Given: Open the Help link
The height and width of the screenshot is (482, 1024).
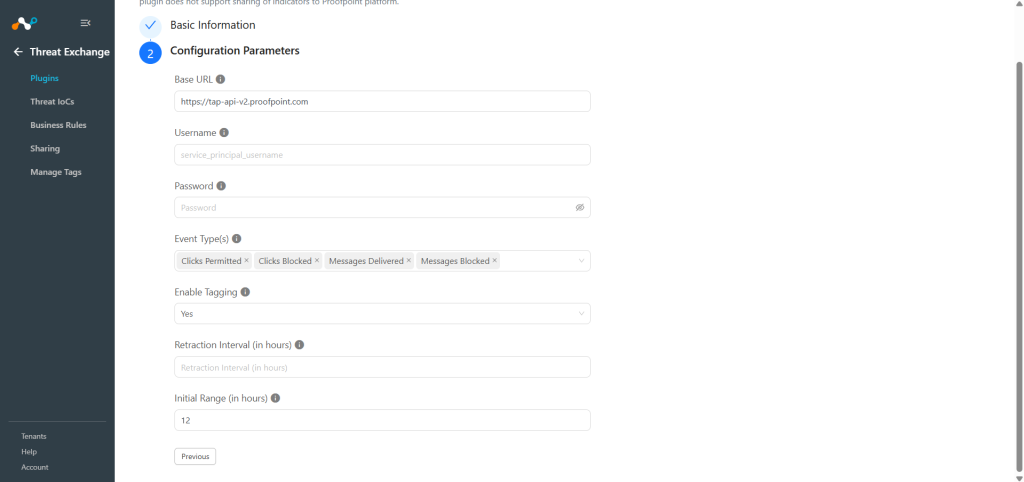Looking at the screenshot, I should [29, 452].
